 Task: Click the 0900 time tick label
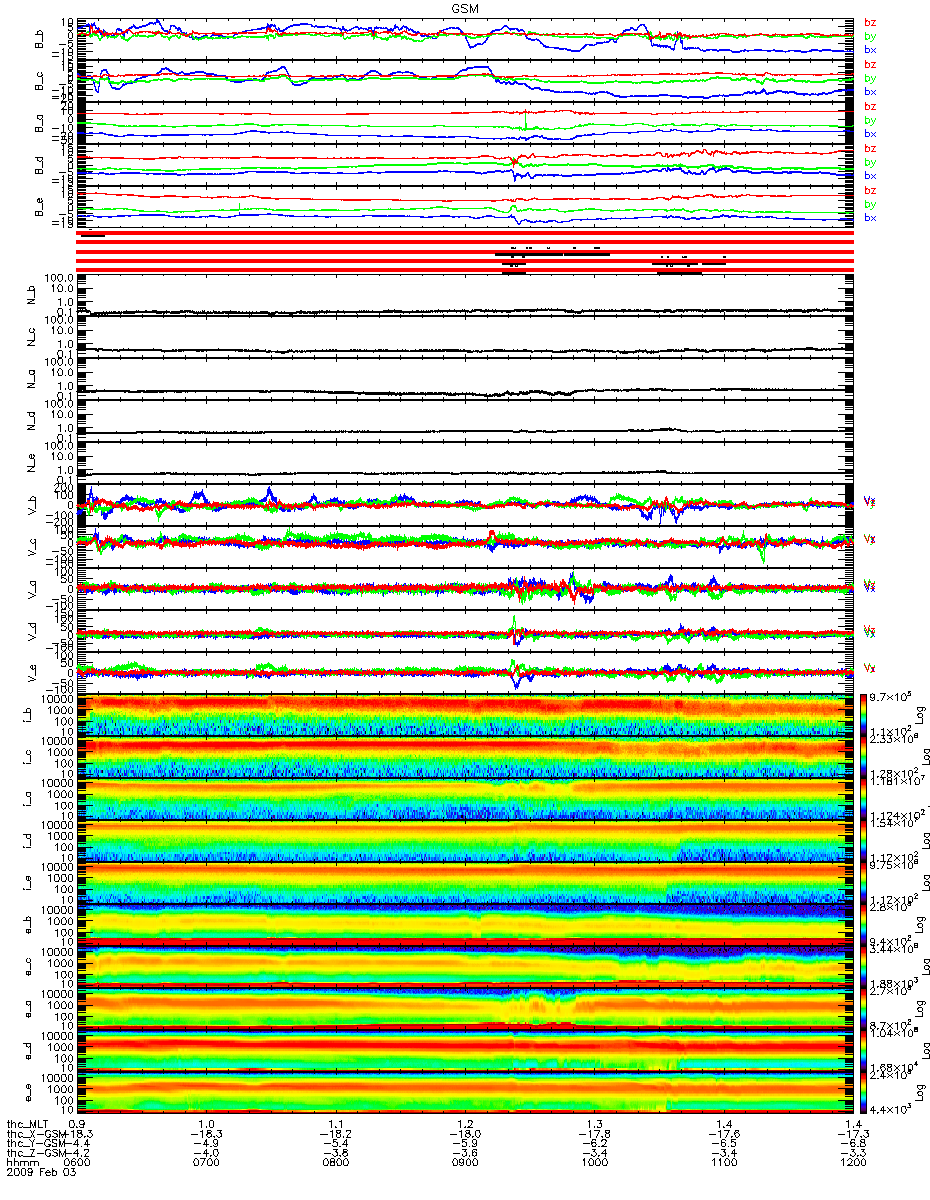point(465,1164)
